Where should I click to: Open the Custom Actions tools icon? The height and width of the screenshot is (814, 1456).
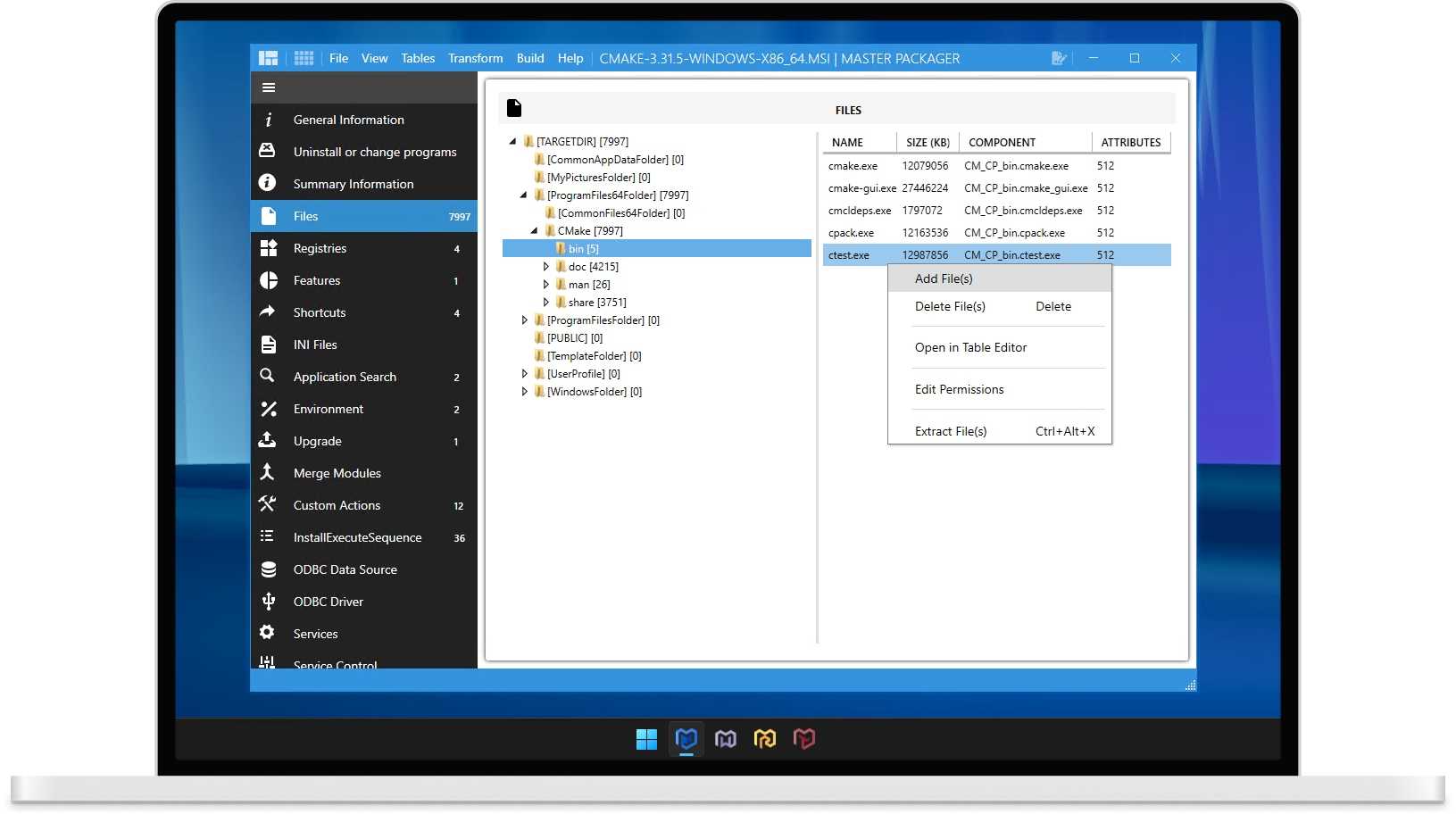point(268,505)
